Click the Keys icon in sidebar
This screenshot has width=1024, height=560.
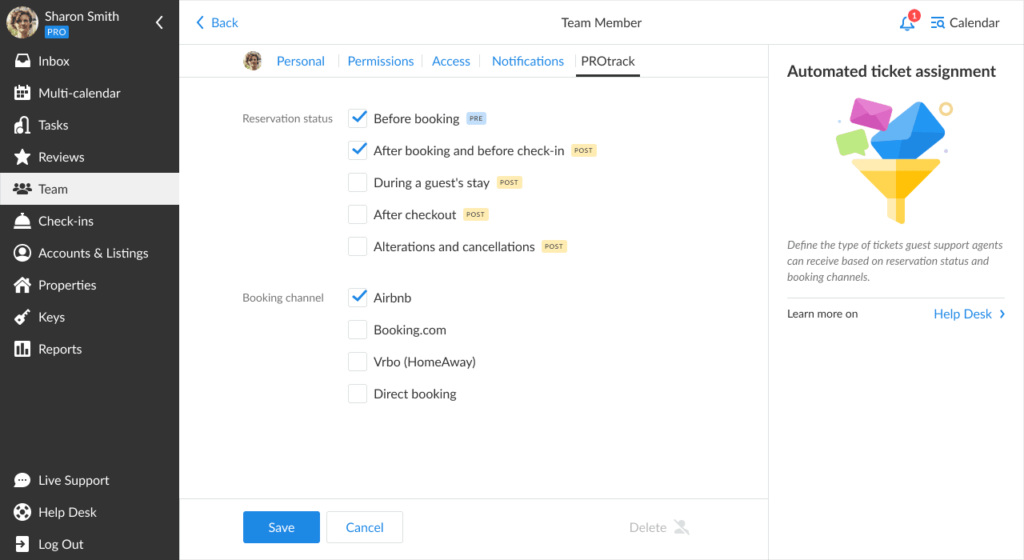coord(22,317)
